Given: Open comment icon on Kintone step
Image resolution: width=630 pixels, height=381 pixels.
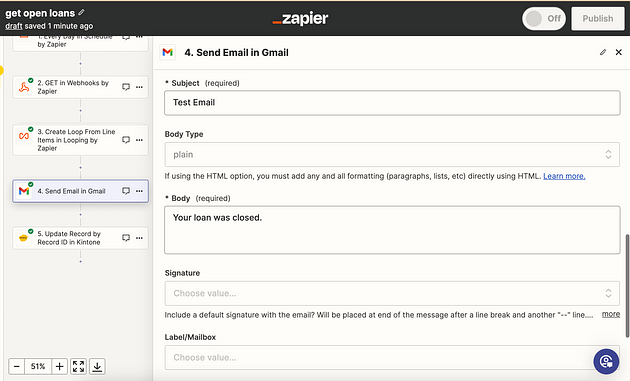Looking at the screenshot, I should coord(126,238).
